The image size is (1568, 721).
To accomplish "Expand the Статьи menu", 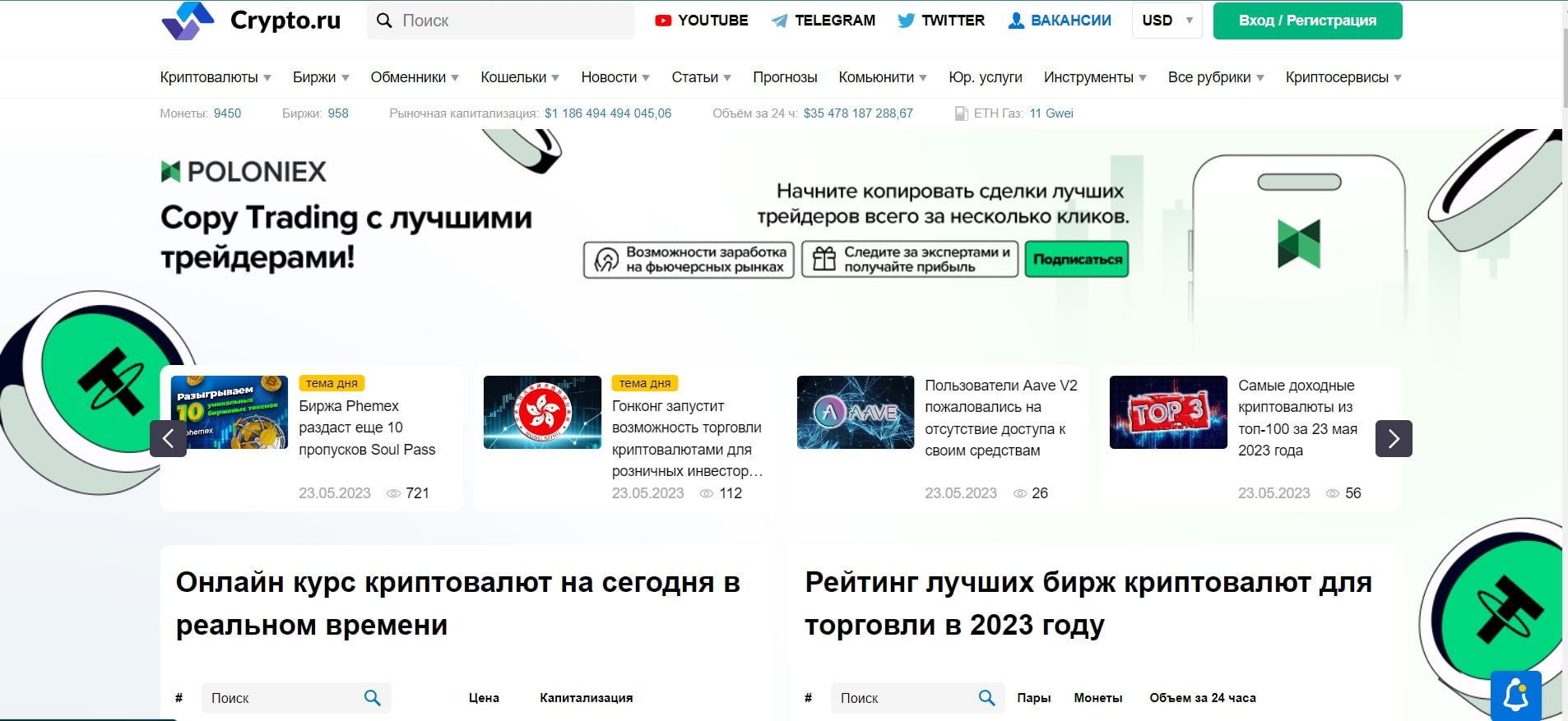I will tap(701, 77).
